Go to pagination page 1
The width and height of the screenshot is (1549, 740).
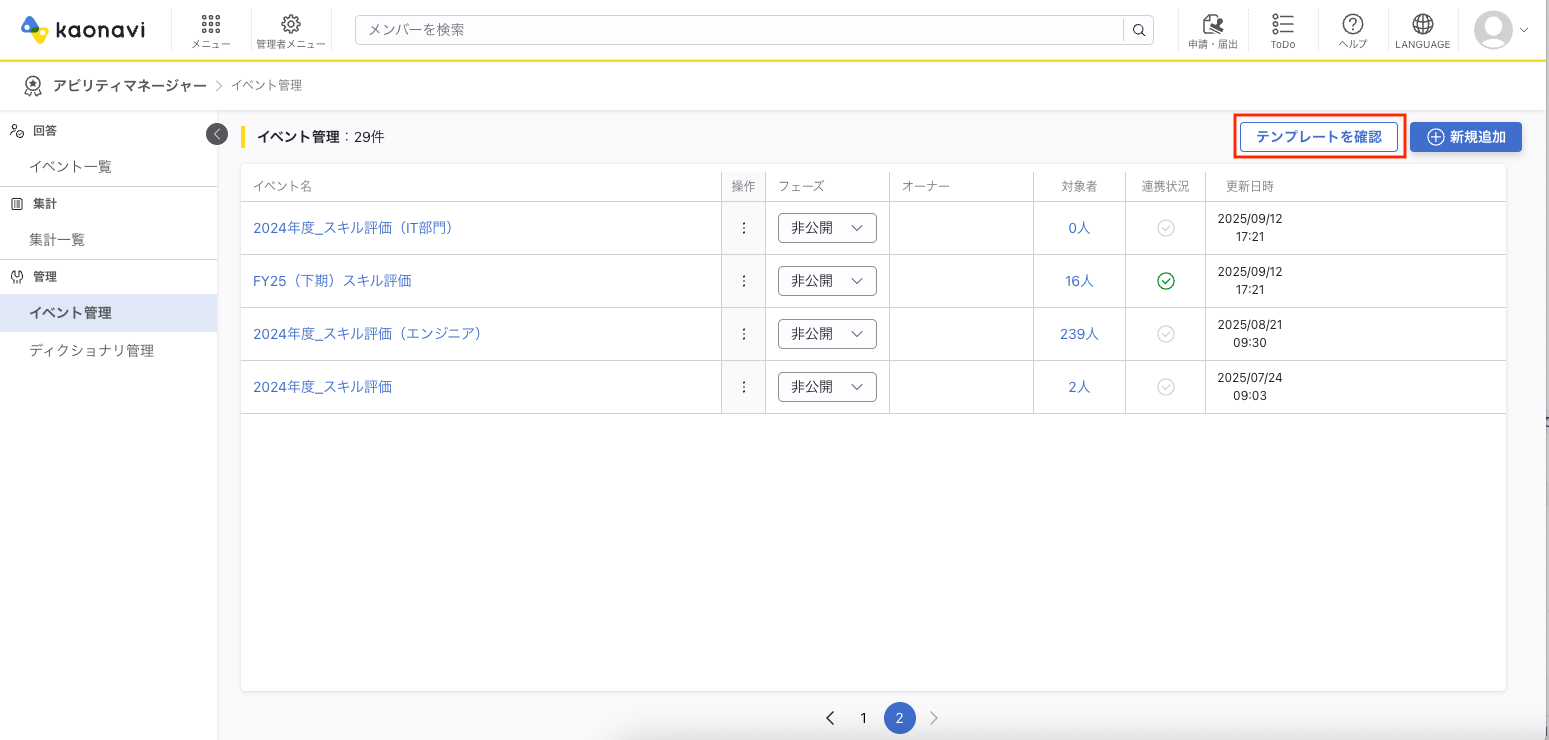(x=863, y=718)
